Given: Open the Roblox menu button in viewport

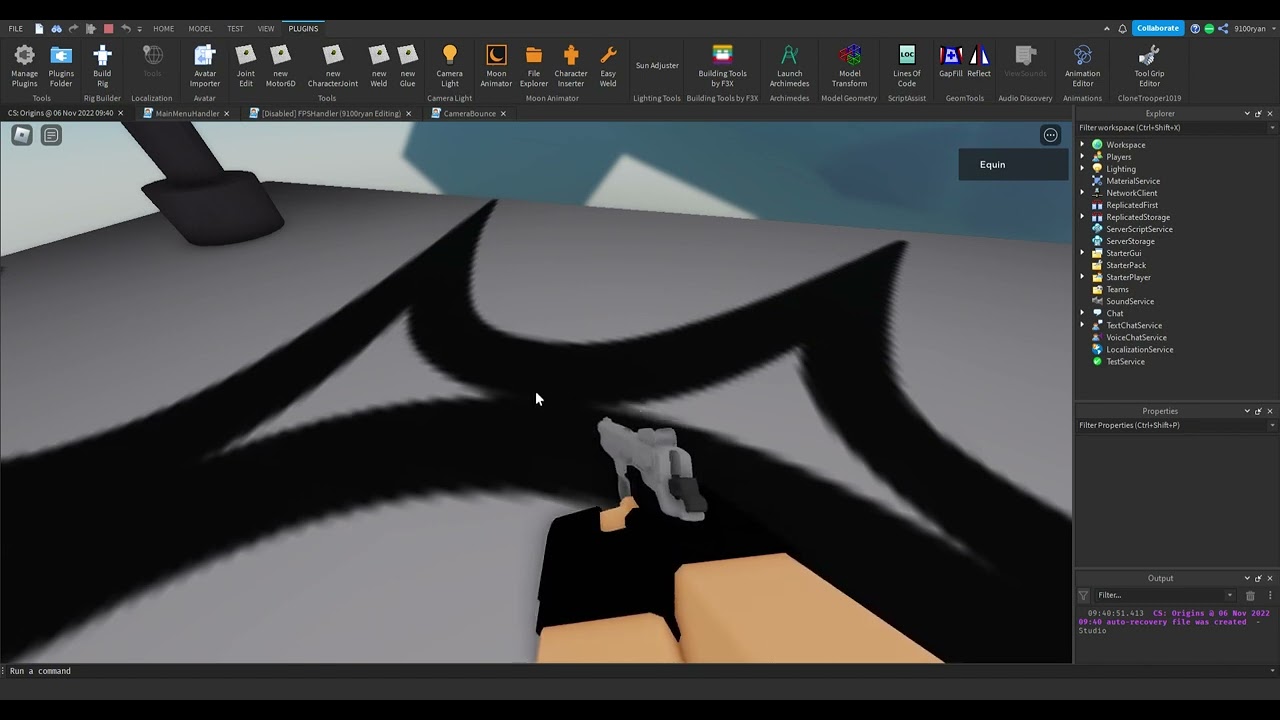Looking at the screenshot, I should tap(21, 135).
